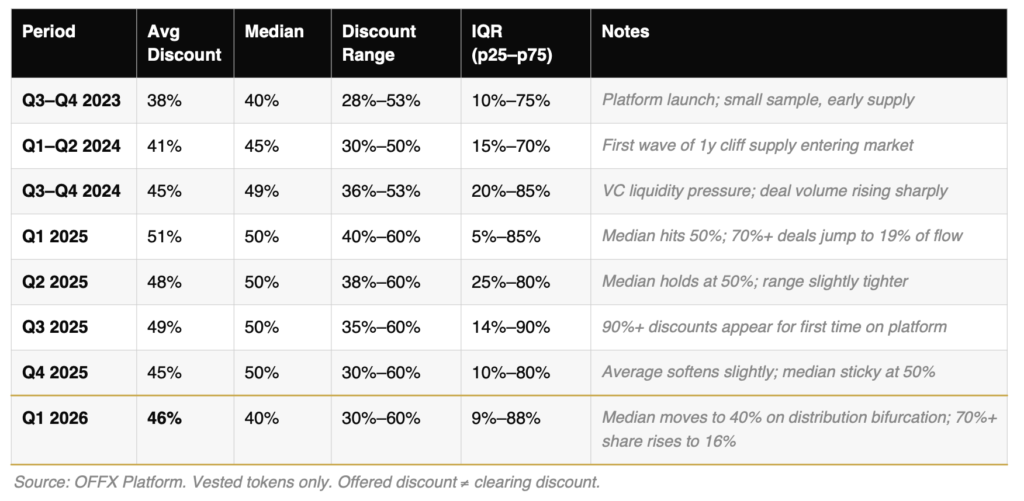
Task: Select the Q4 2025 period cell
Action: [x=55, y=372]
